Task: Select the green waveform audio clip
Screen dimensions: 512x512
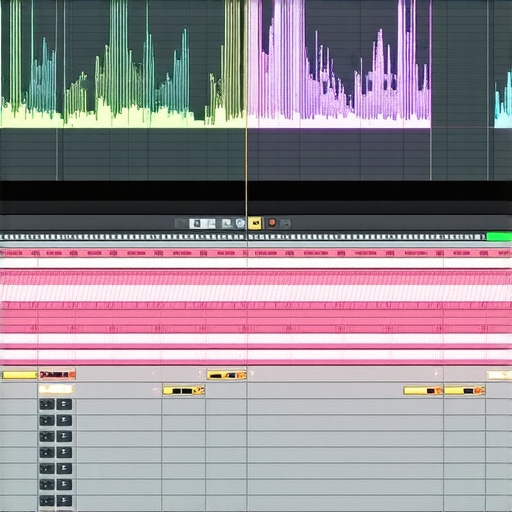Action: tap(123, 63)
